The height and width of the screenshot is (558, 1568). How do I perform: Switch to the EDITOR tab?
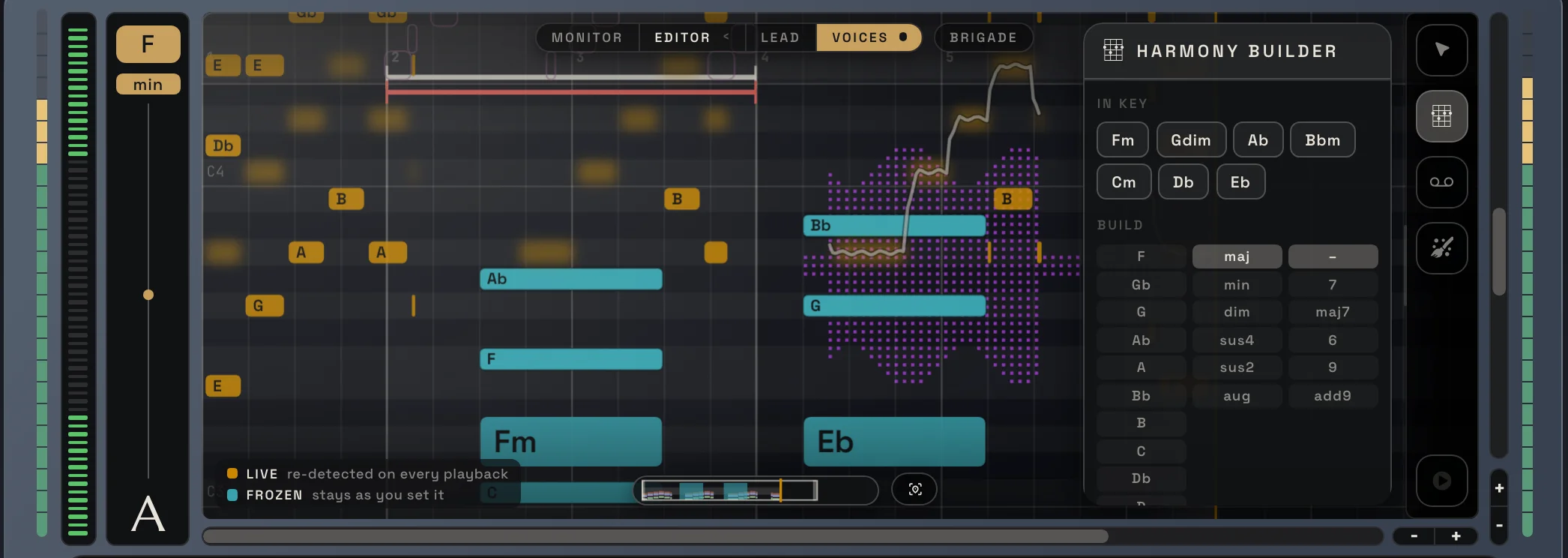tap(682, 37)
